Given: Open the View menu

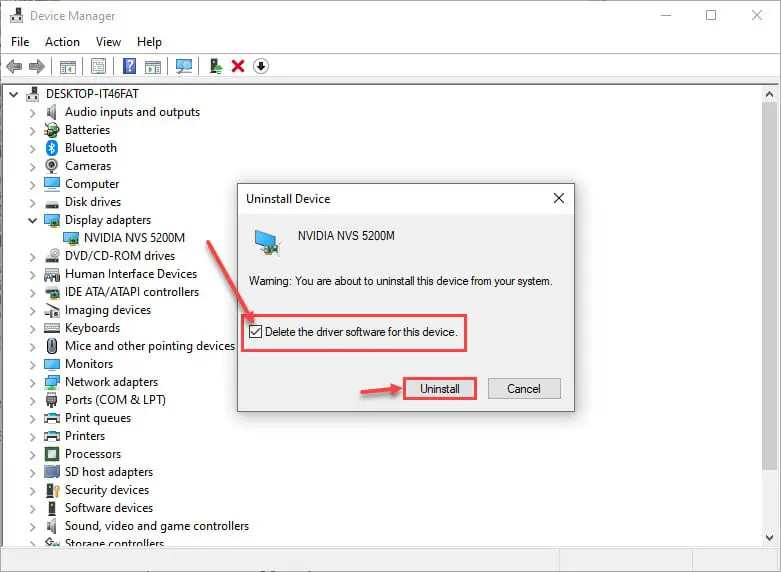Looking at the screenshot, I should tap(108, 42).
